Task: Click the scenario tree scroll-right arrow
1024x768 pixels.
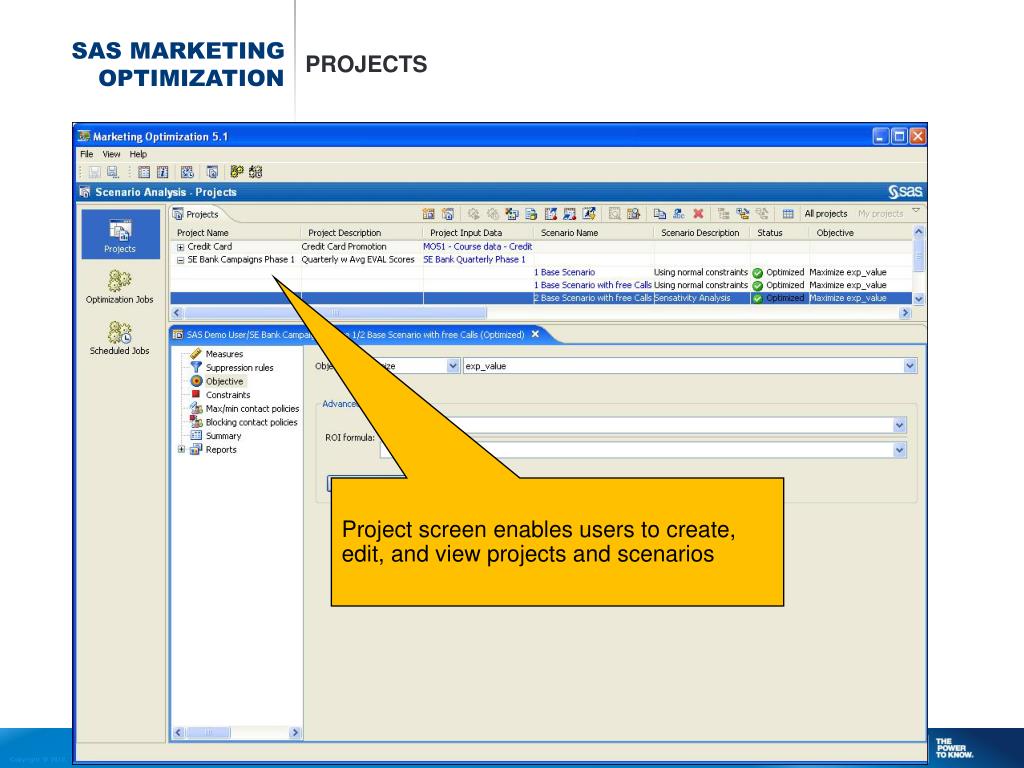Action: 295,733
